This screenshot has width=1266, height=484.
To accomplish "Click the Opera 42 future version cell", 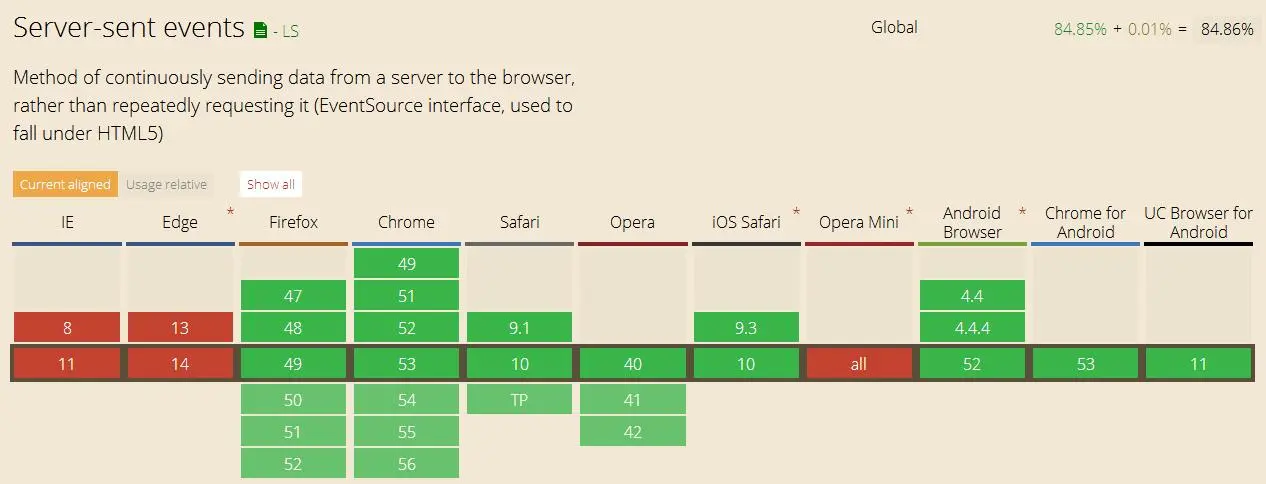I will pos(633,431).
